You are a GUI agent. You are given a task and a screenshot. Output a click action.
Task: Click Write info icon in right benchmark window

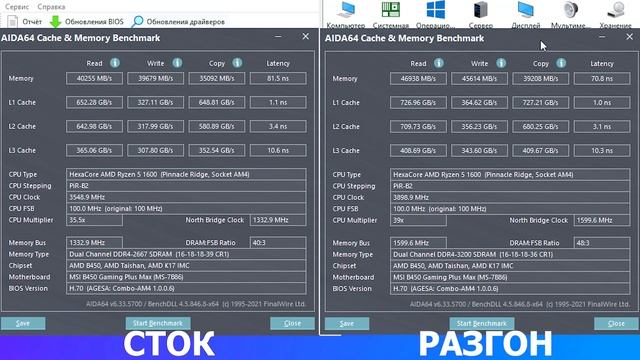point(501,63)
